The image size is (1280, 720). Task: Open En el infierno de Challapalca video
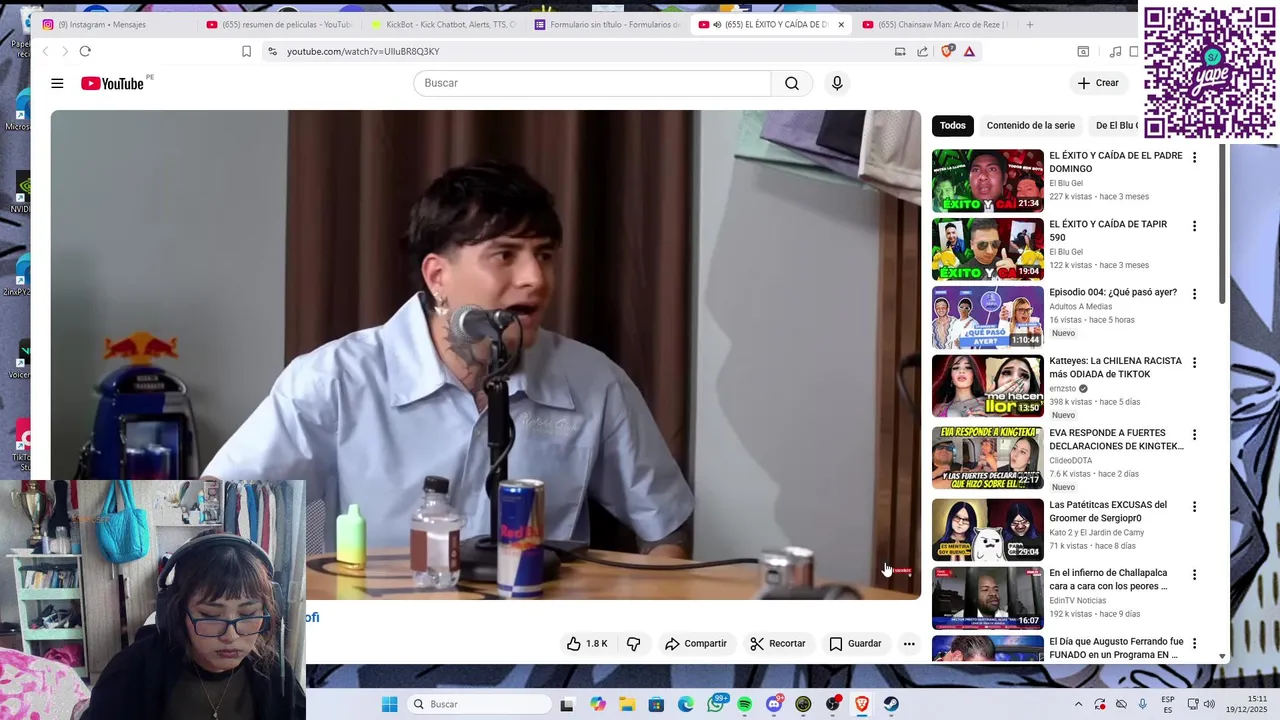[x=1108, y=580]
